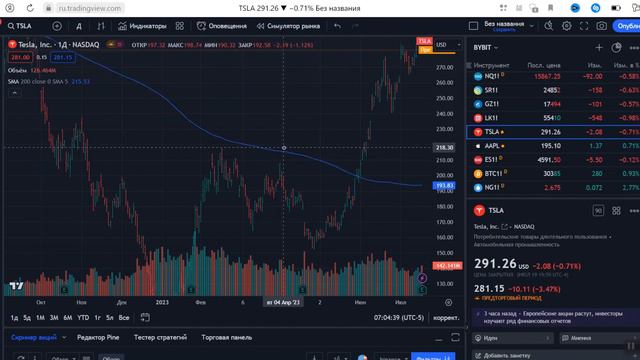Open Тестер стратегий tab

[160, 338]
